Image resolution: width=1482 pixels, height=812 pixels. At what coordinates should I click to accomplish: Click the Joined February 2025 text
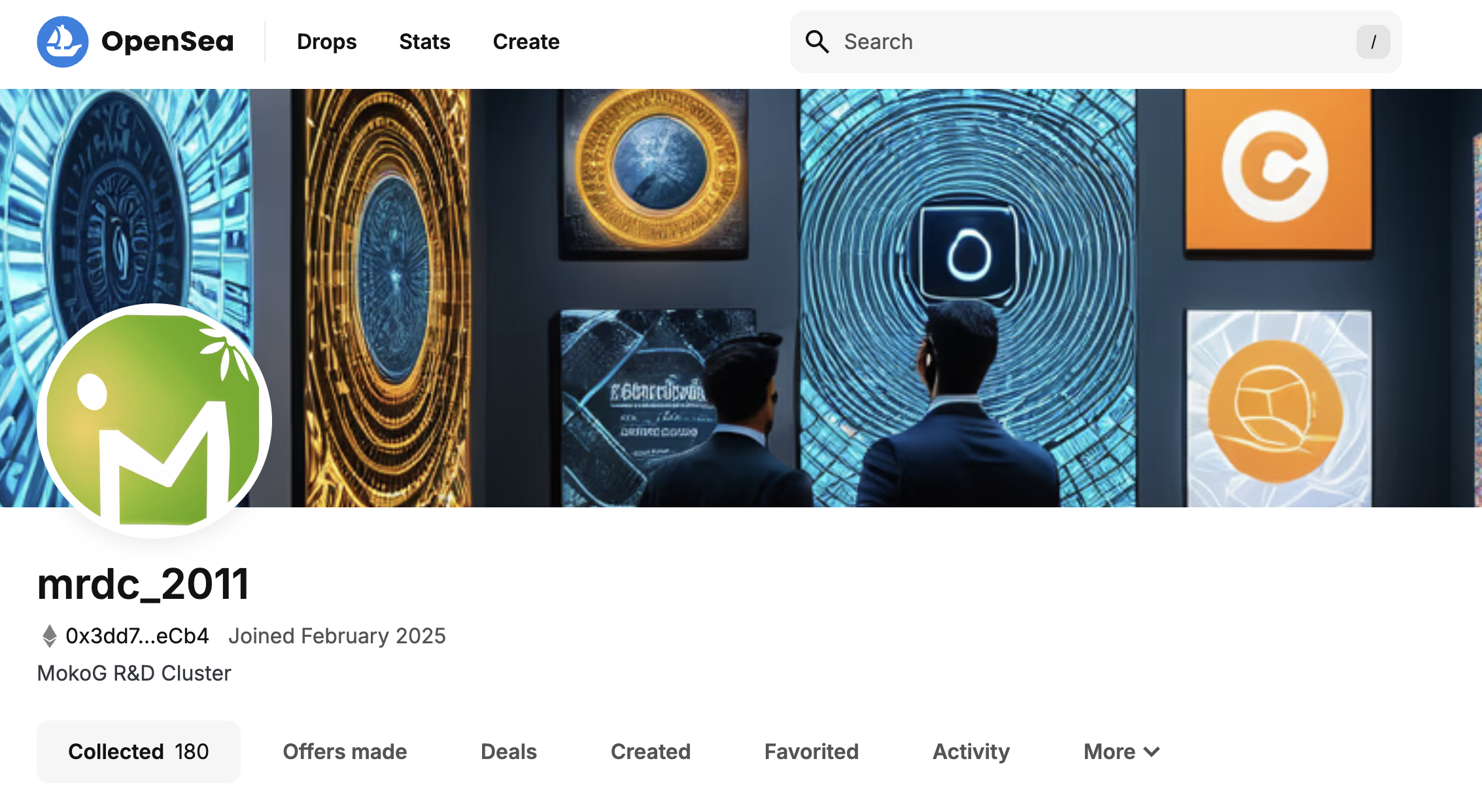(337, 636)
